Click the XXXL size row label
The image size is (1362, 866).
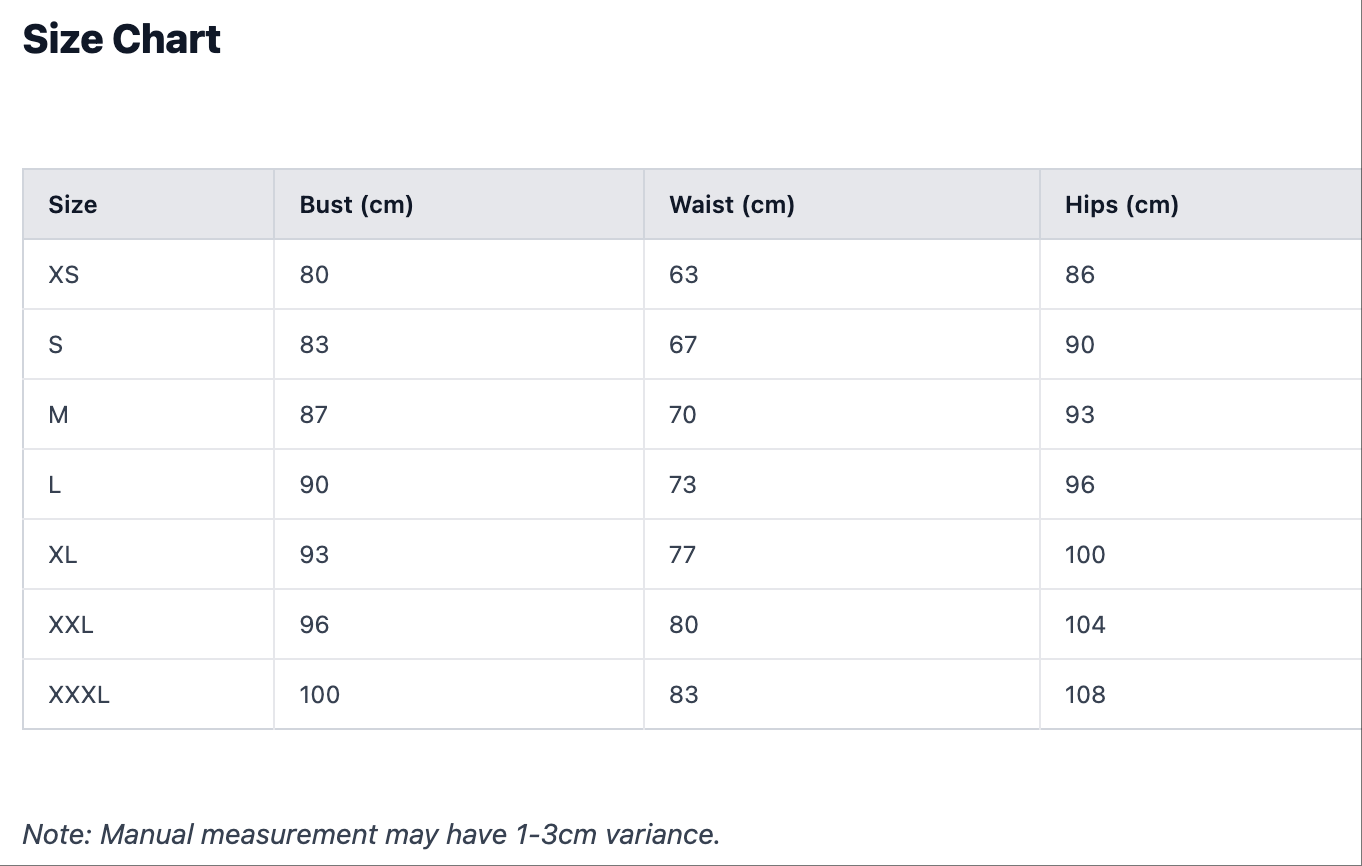(x=79, y=695)
